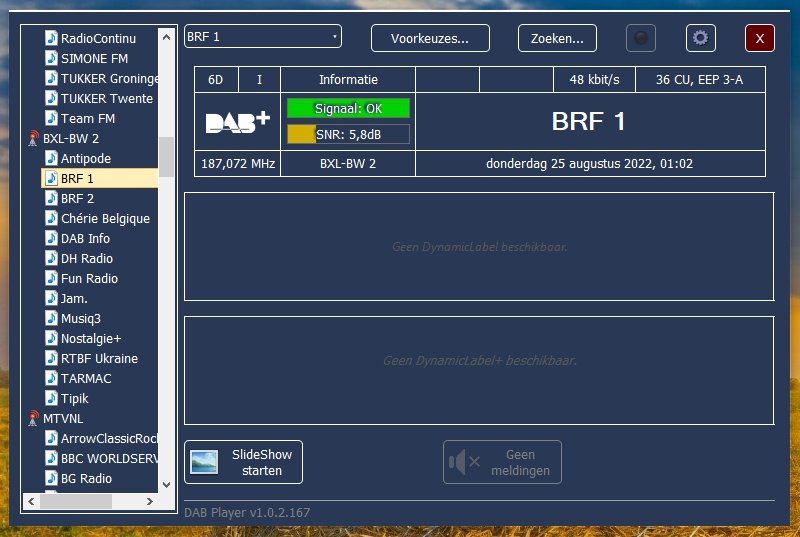This screenshot has width=800, height=537.
Task: Select BBC WORLDSERVICE station
Action: click(109, 458)
